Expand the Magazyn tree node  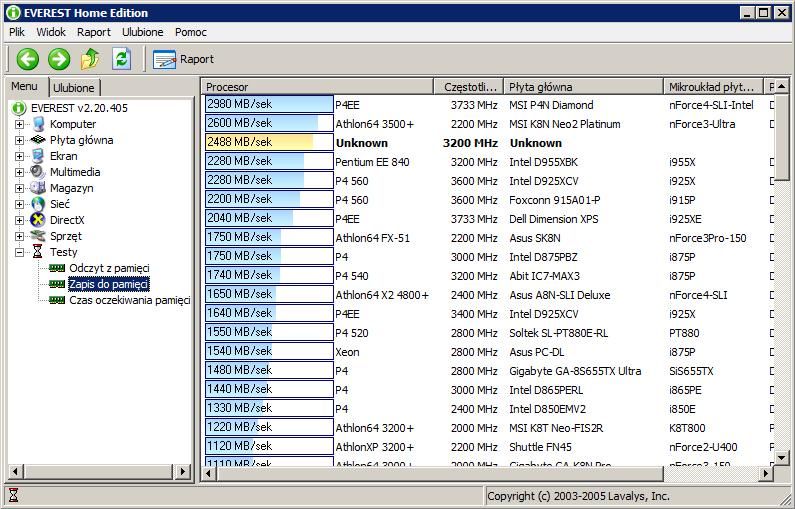coord(19,188)
